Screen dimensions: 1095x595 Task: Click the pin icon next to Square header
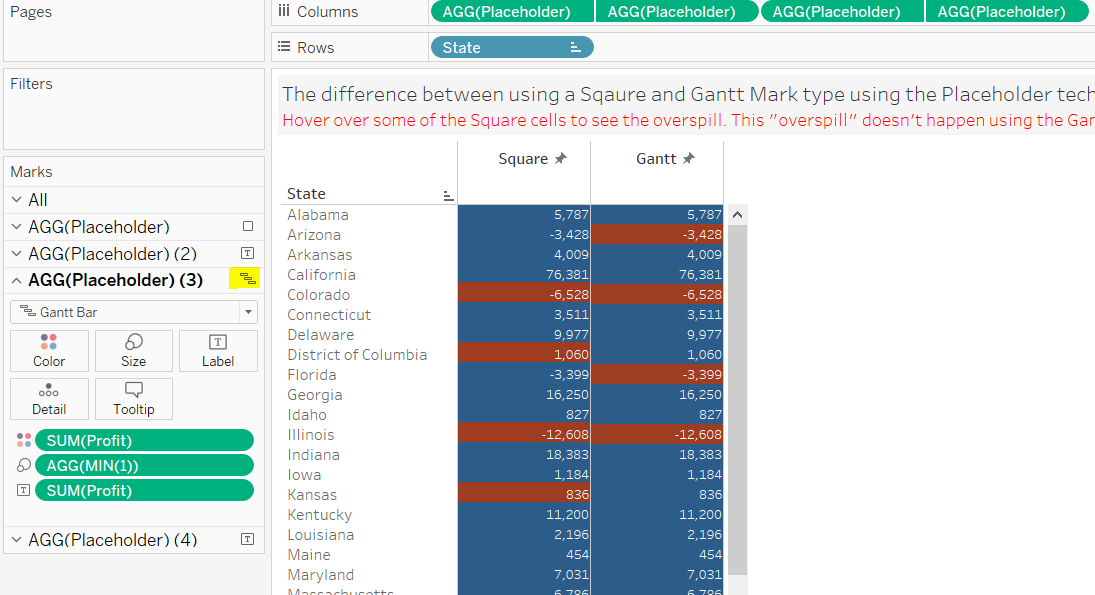click(x=561, y=159)
